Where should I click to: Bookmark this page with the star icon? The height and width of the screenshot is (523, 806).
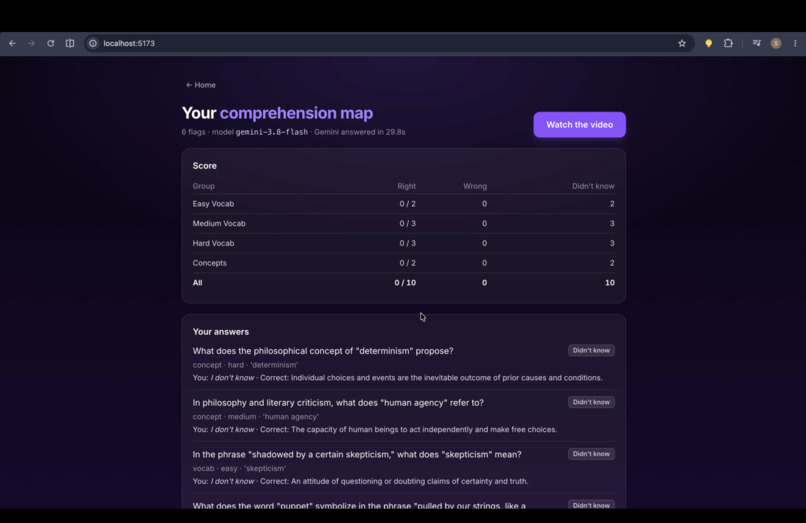[x=682, y=43]
